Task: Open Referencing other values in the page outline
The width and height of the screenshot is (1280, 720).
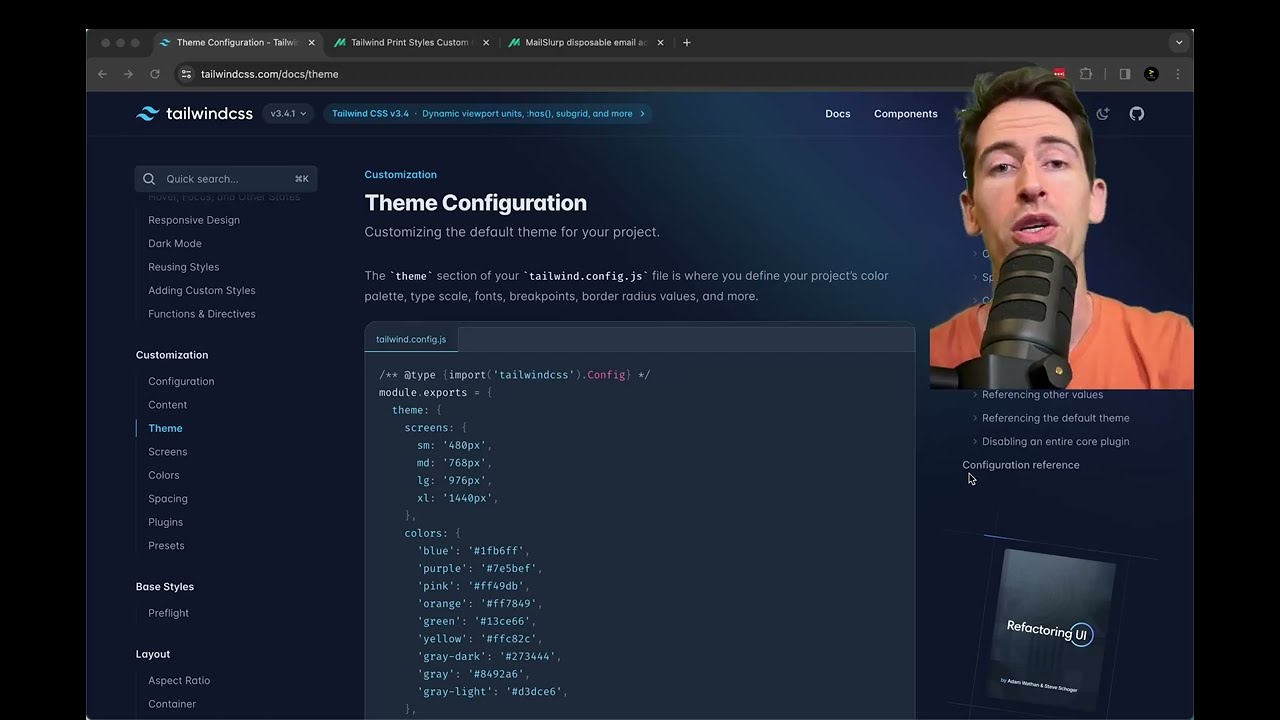Action: coord(1042,395)
